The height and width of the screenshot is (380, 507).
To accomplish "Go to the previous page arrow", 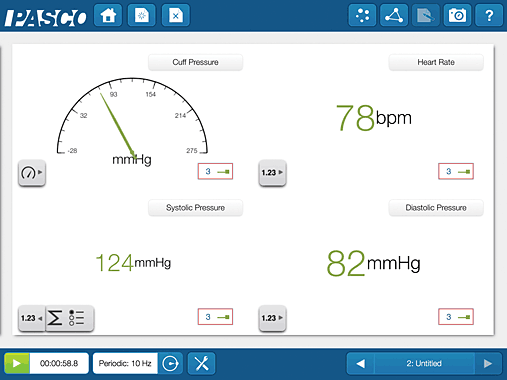I will (361, 363).
